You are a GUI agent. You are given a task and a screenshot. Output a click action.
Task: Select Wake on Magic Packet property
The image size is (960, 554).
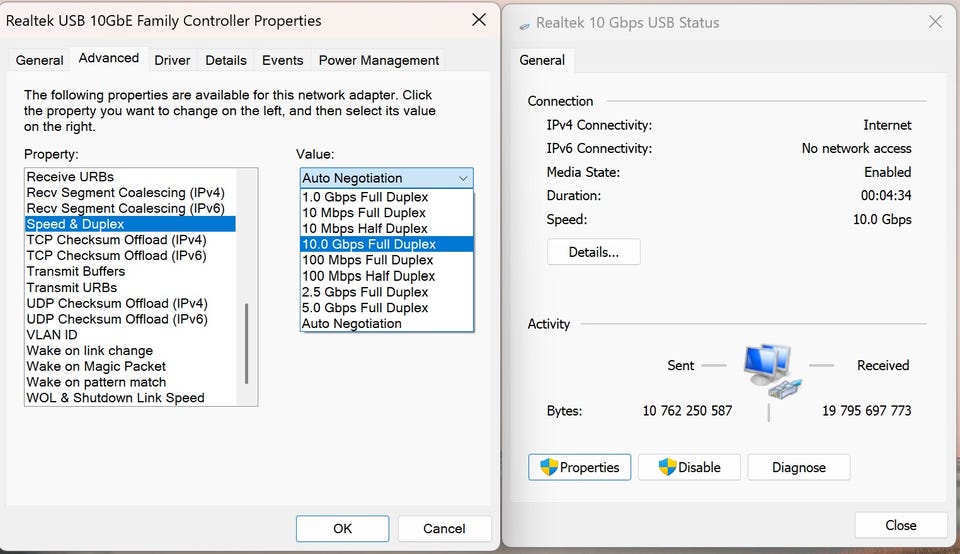pos(130,367)
